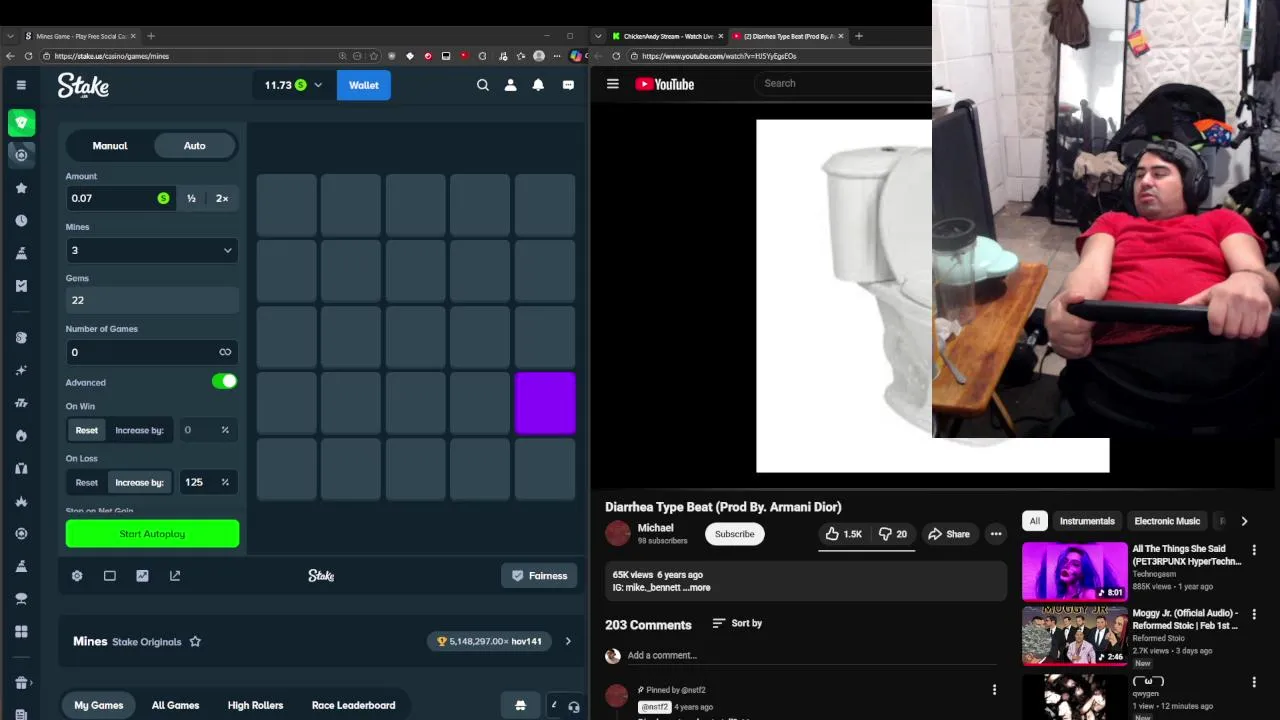Open YouTube guide hamburger menu

613,84
